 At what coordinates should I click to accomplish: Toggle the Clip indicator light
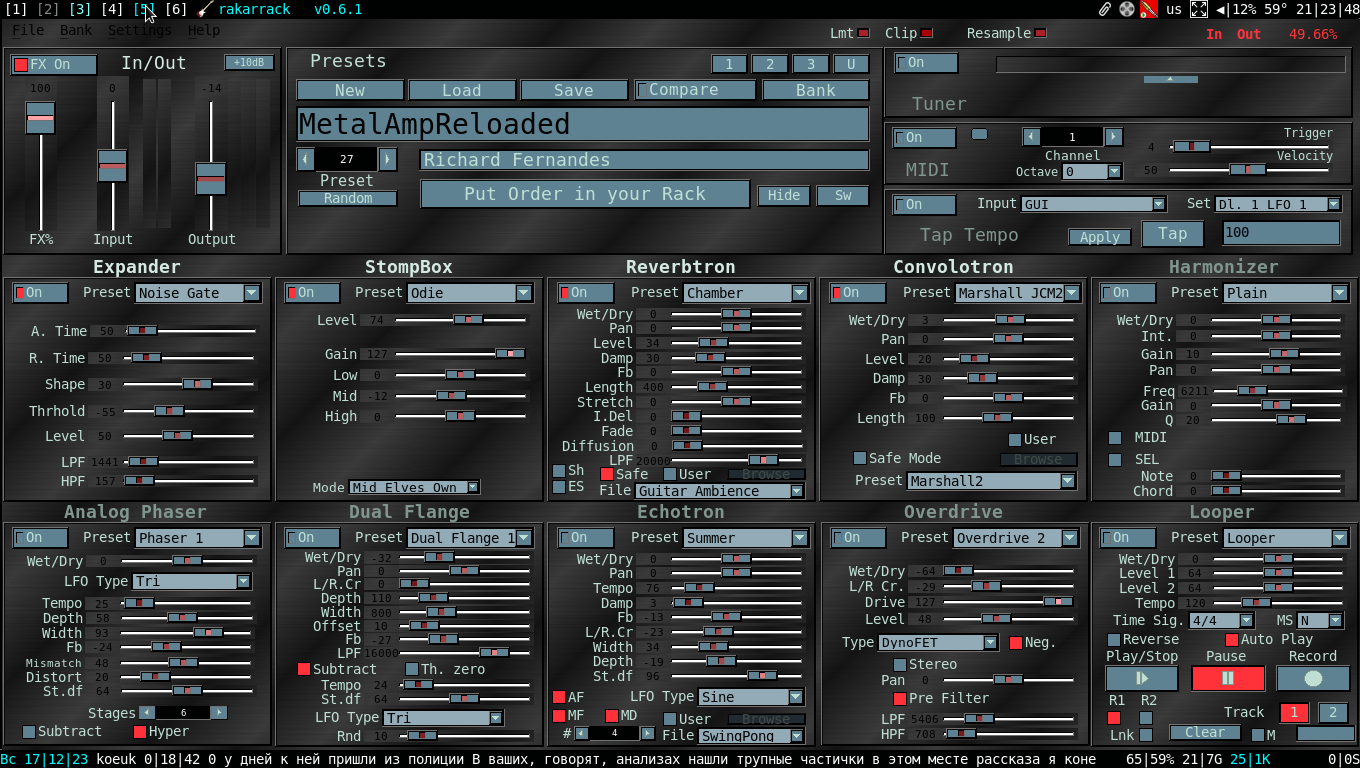(927, 33)
